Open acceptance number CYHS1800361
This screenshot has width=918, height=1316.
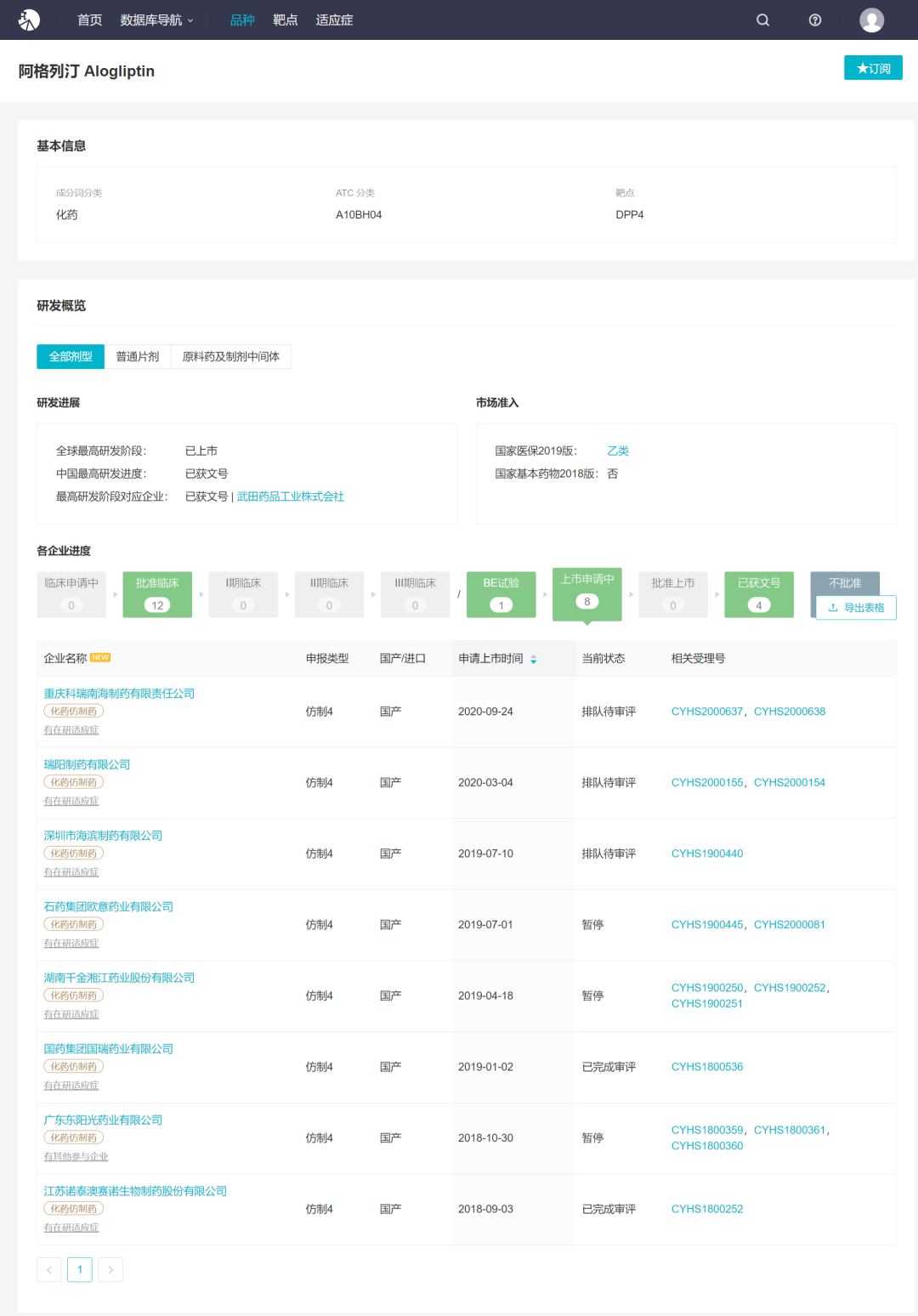pos(790,1130)
